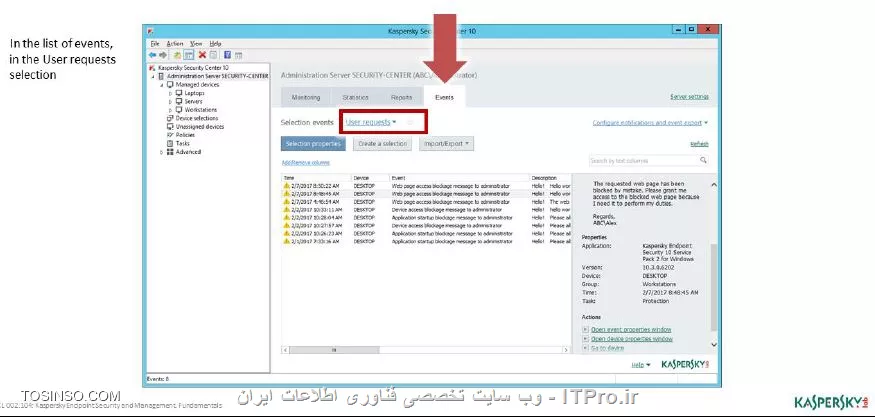The height and width of the screenshot is (417, 875).
Task: Click the horizontal scrollbar thumb below events list
Action: pyautogui.click(x=334, y=350)
